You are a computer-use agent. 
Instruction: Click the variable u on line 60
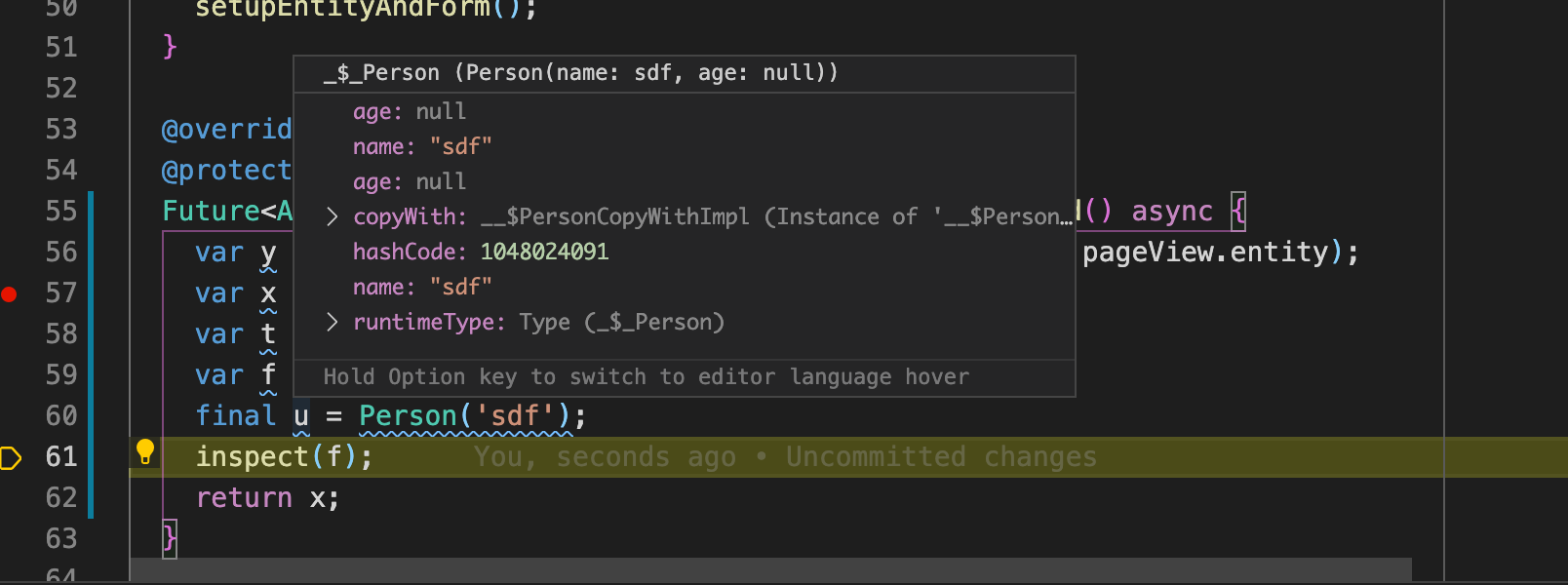pyautogui.click(x=301, y=416)
